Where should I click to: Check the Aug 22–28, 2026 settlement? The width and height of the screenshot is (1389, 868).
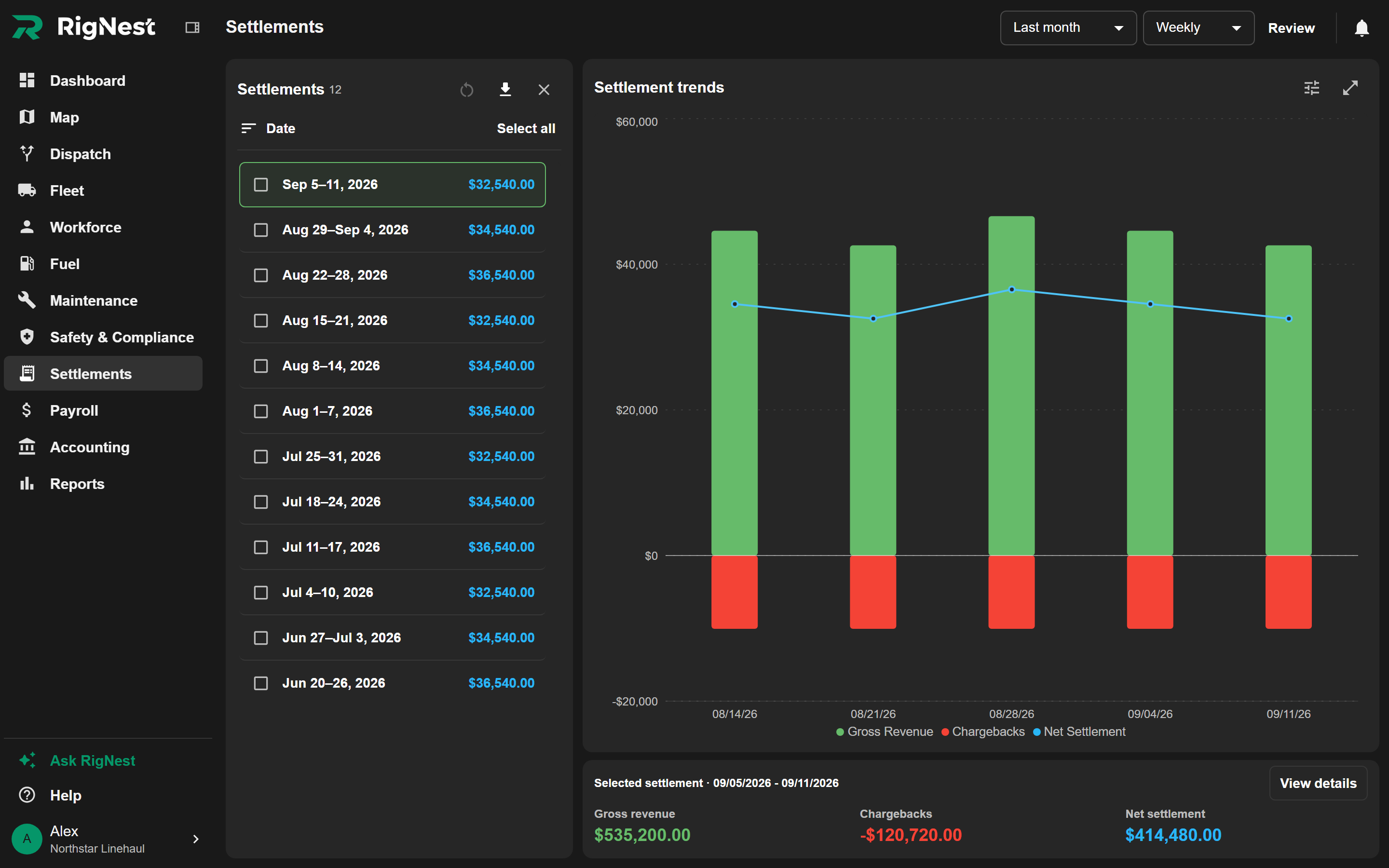[261, 275]
